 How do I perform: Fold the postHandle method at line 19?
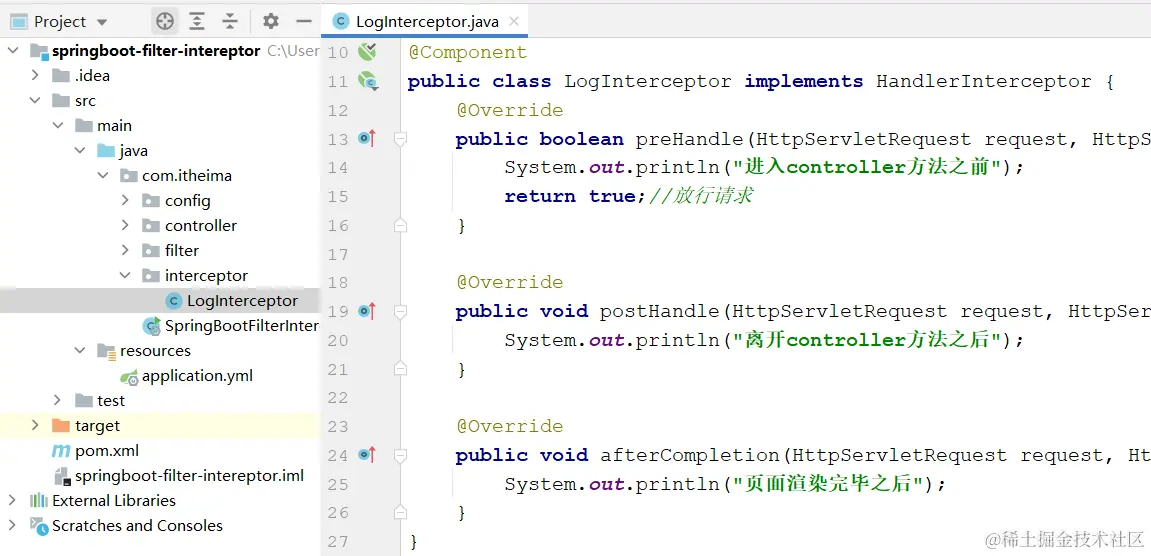coord(400,311)
